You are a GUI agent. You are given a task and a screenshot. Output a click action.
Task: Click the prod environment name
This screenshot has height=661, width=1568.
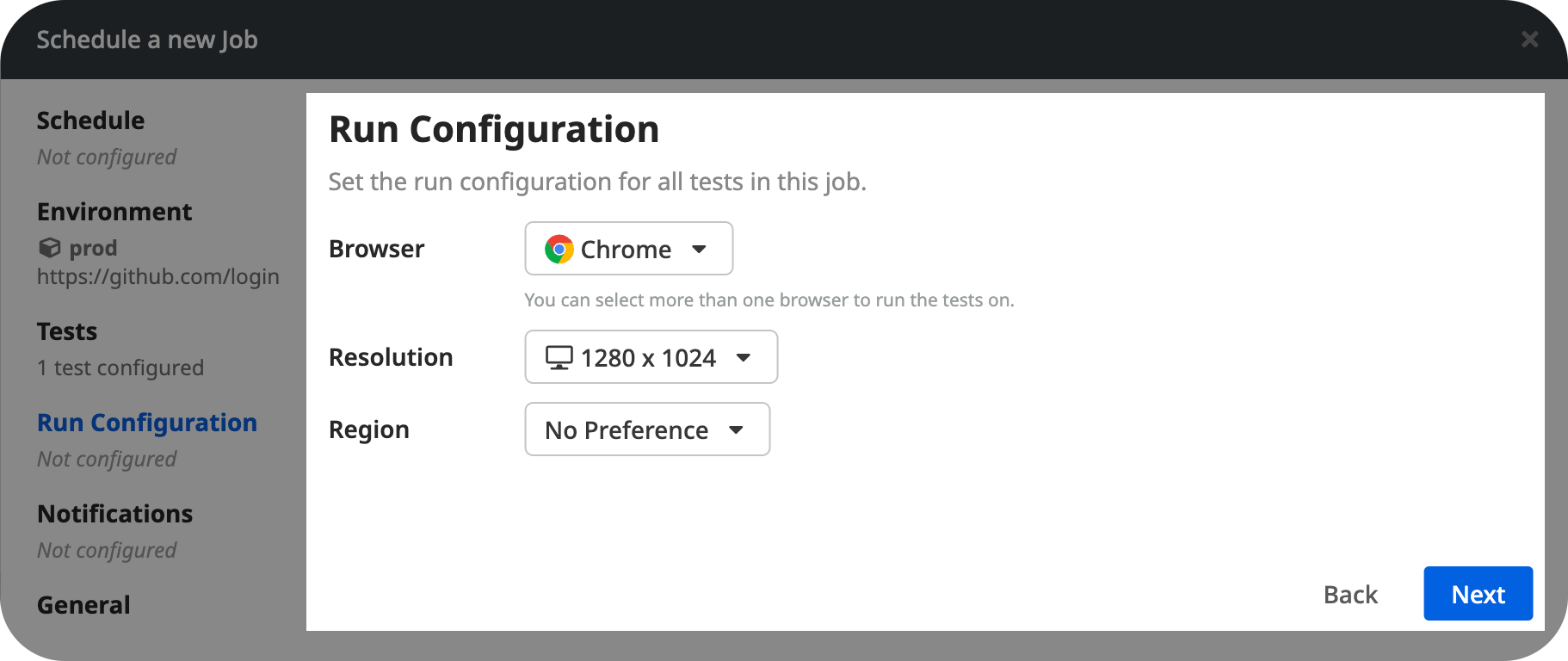[x=93, y=248]
